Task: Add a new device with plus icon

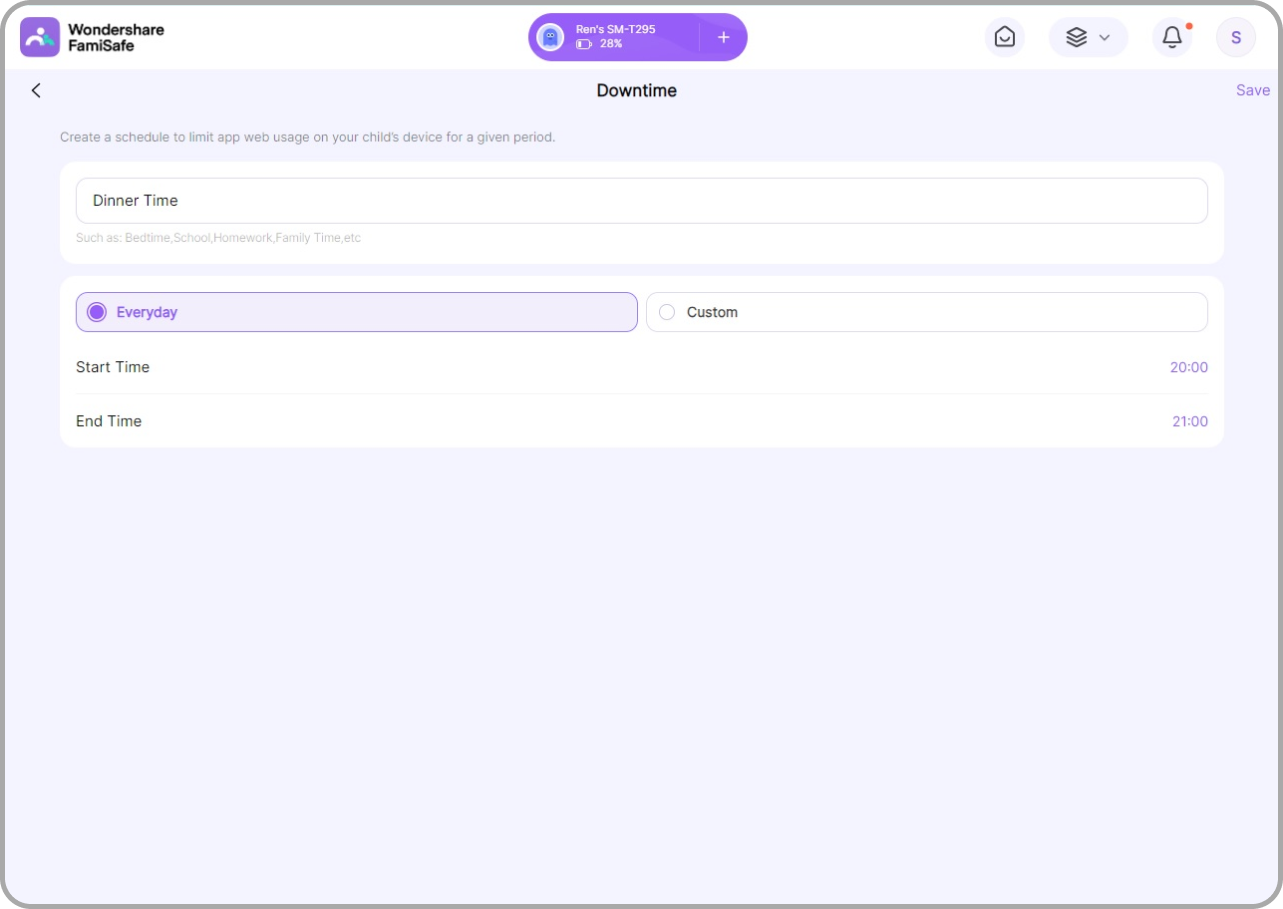Action: pos(723,37)
